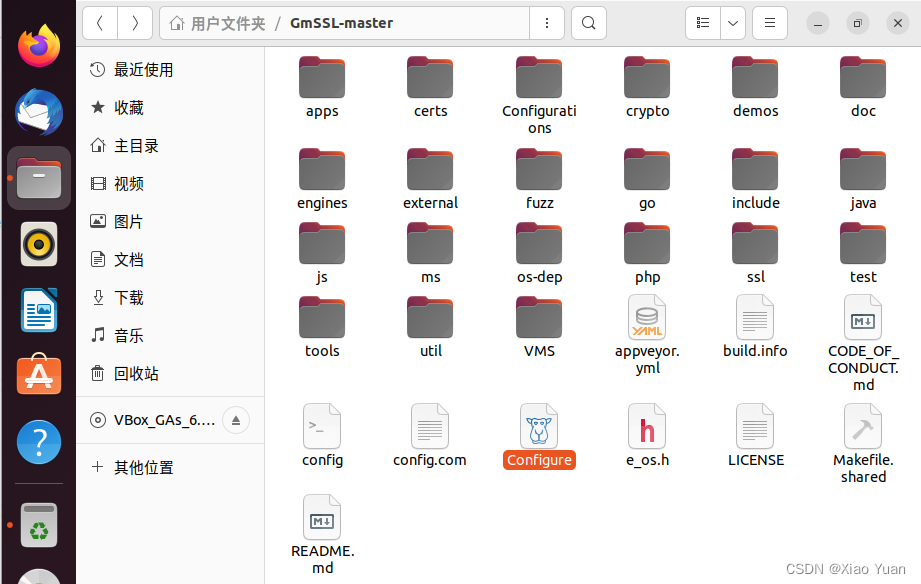Go to 主目录 in the sidebar
The width and height of the screenshot is (921, 584).
pyautogui.click(x=170, y=146)
